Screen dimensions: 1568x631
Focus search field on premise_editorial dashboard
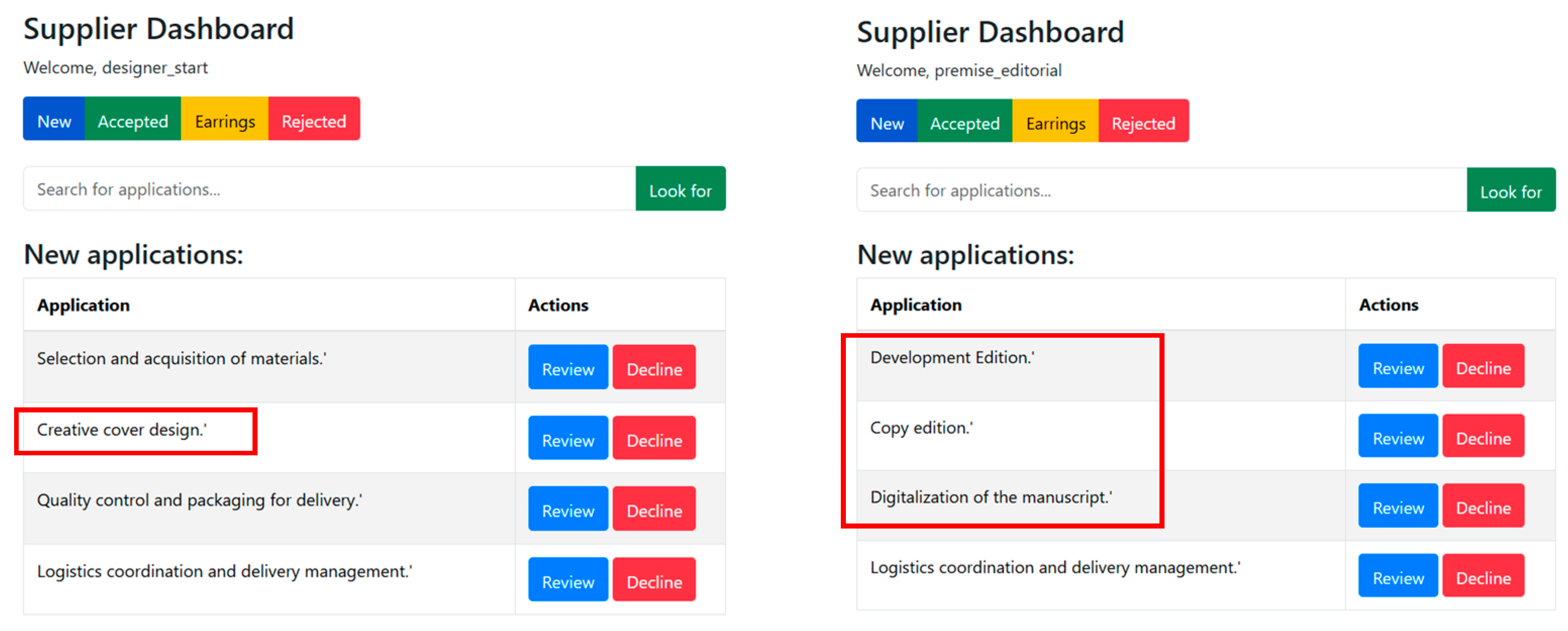pos(1161,191)
